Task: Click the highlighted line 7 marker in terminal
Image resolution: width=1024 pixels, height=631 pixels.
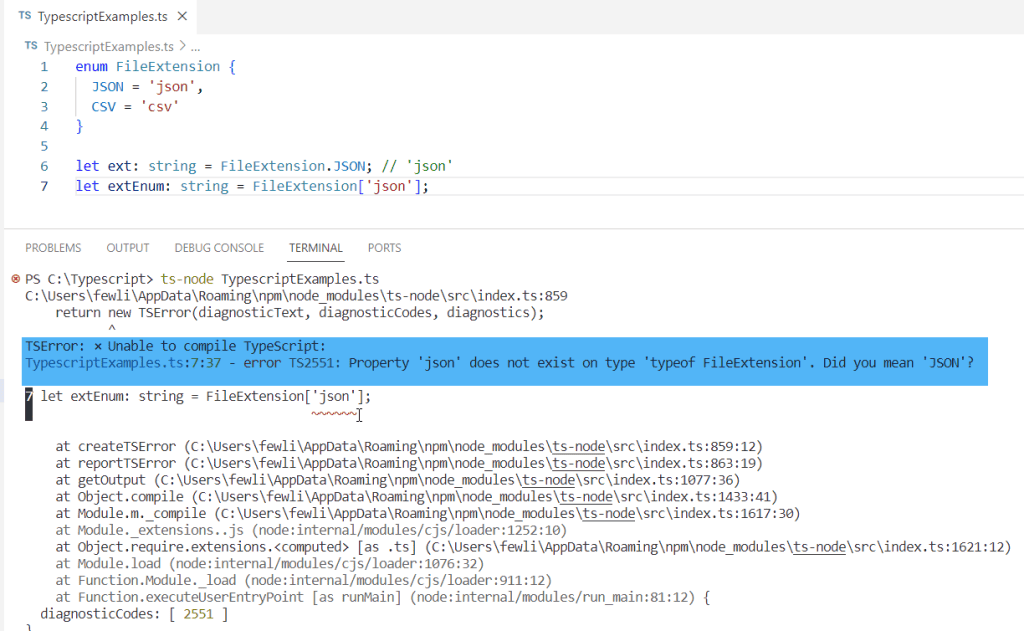Action: [29, 404]
